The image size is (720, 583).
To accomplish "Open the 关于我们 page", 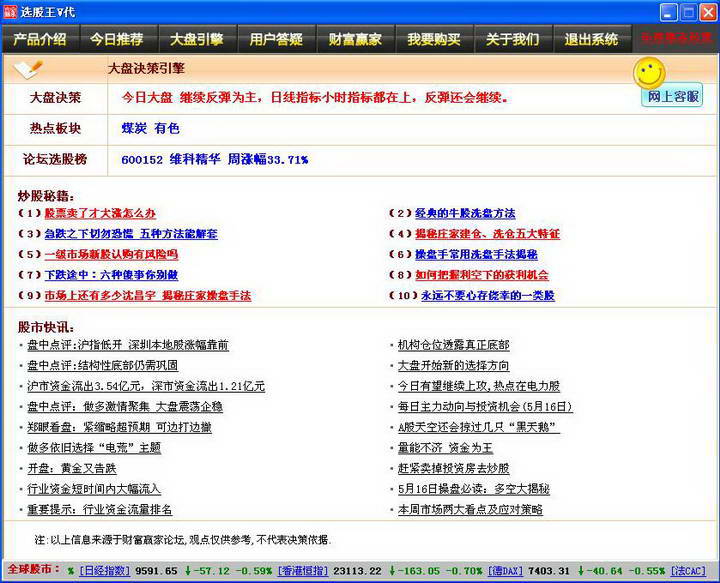I will pyautogui.click(x=512, y=40).
